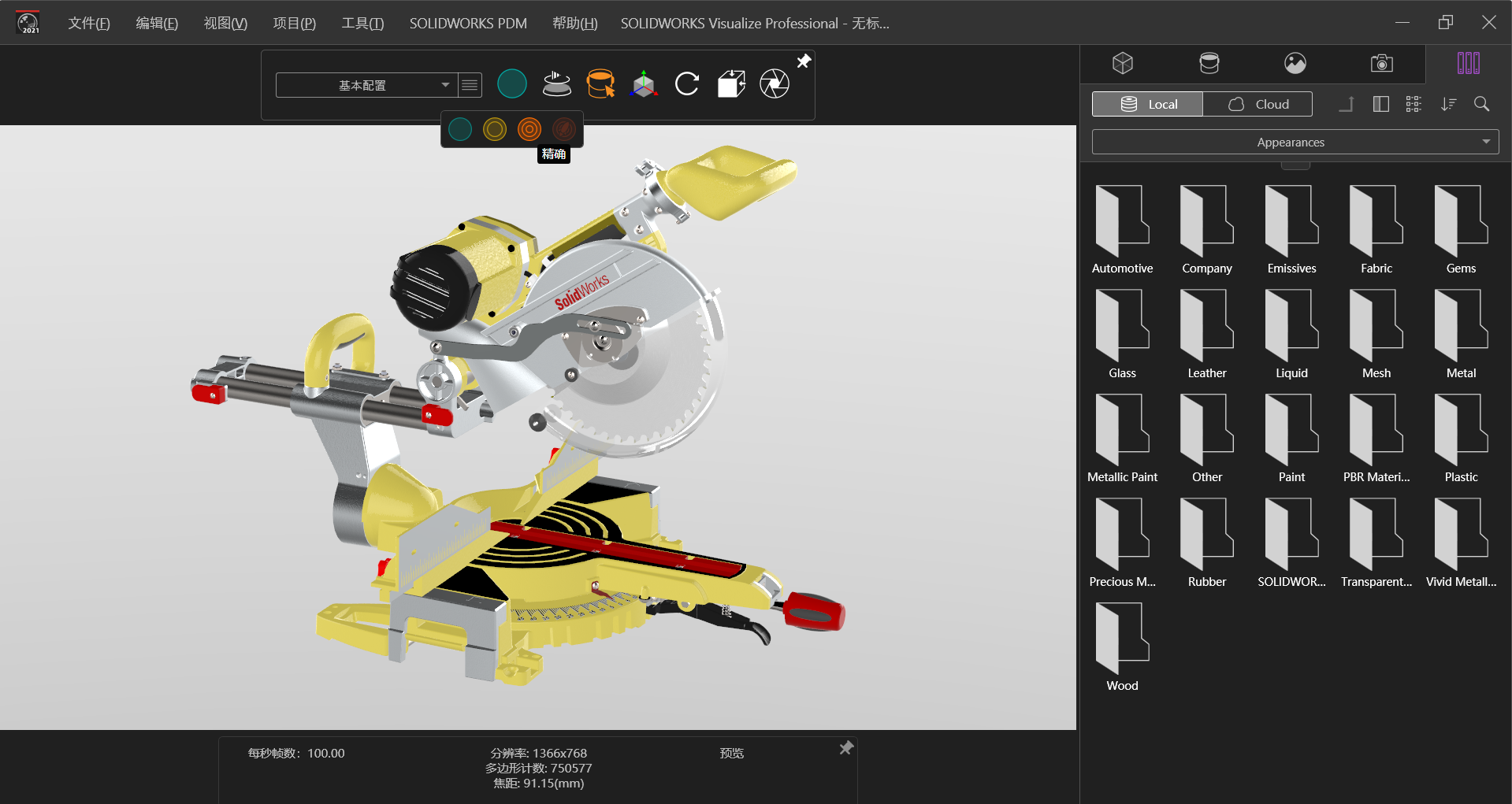The image size is (1512, 804).
Task: Click the XYZ axis object manipulation tool
Action: [x=644, y=83]
